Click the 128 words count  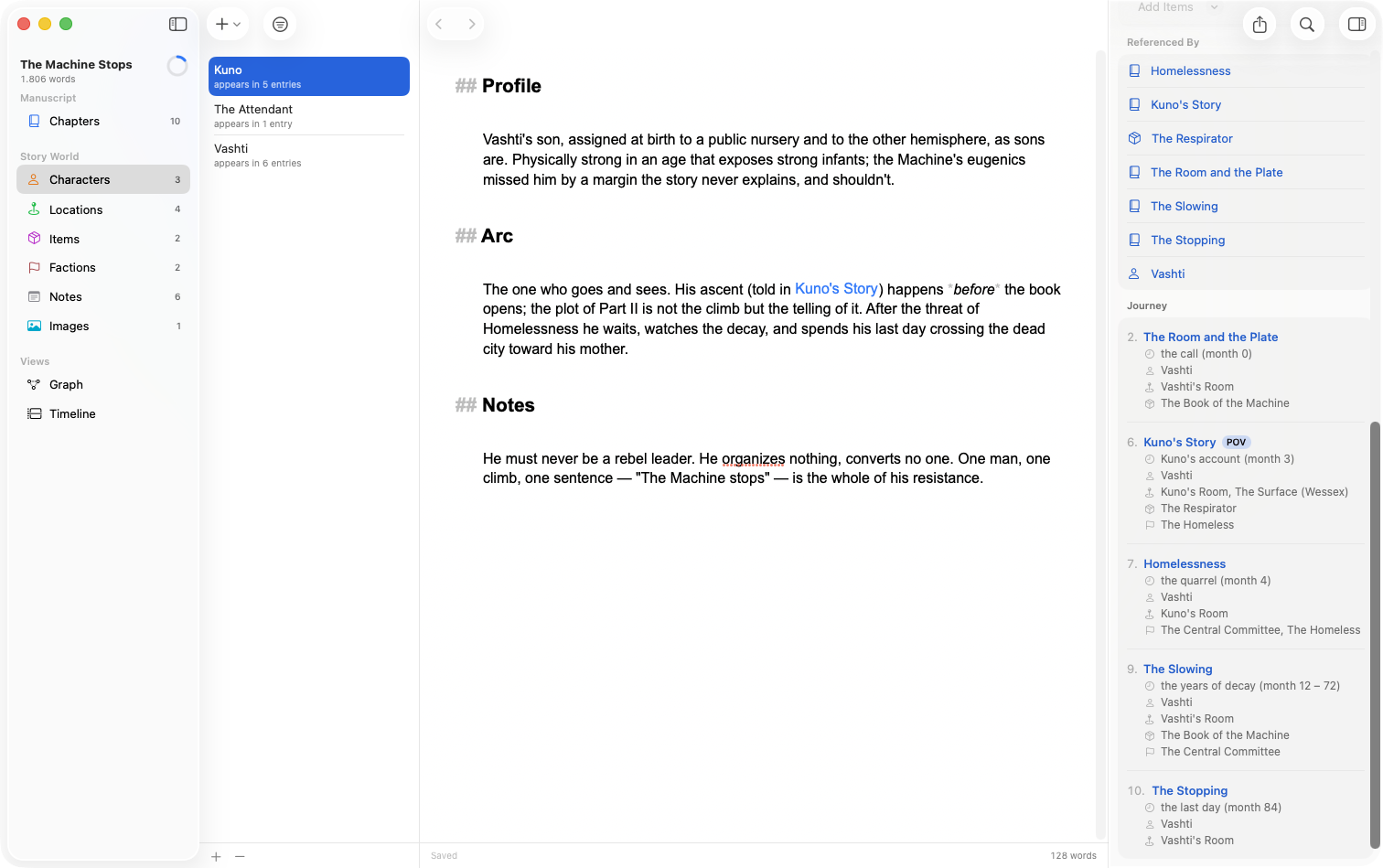coord(1073,856)
